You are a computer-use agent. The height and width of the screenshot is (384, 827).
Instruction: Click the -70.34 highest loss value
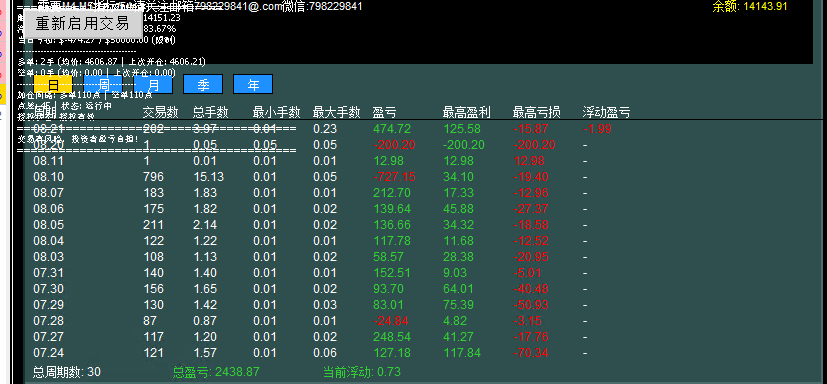tap(531, 353)
